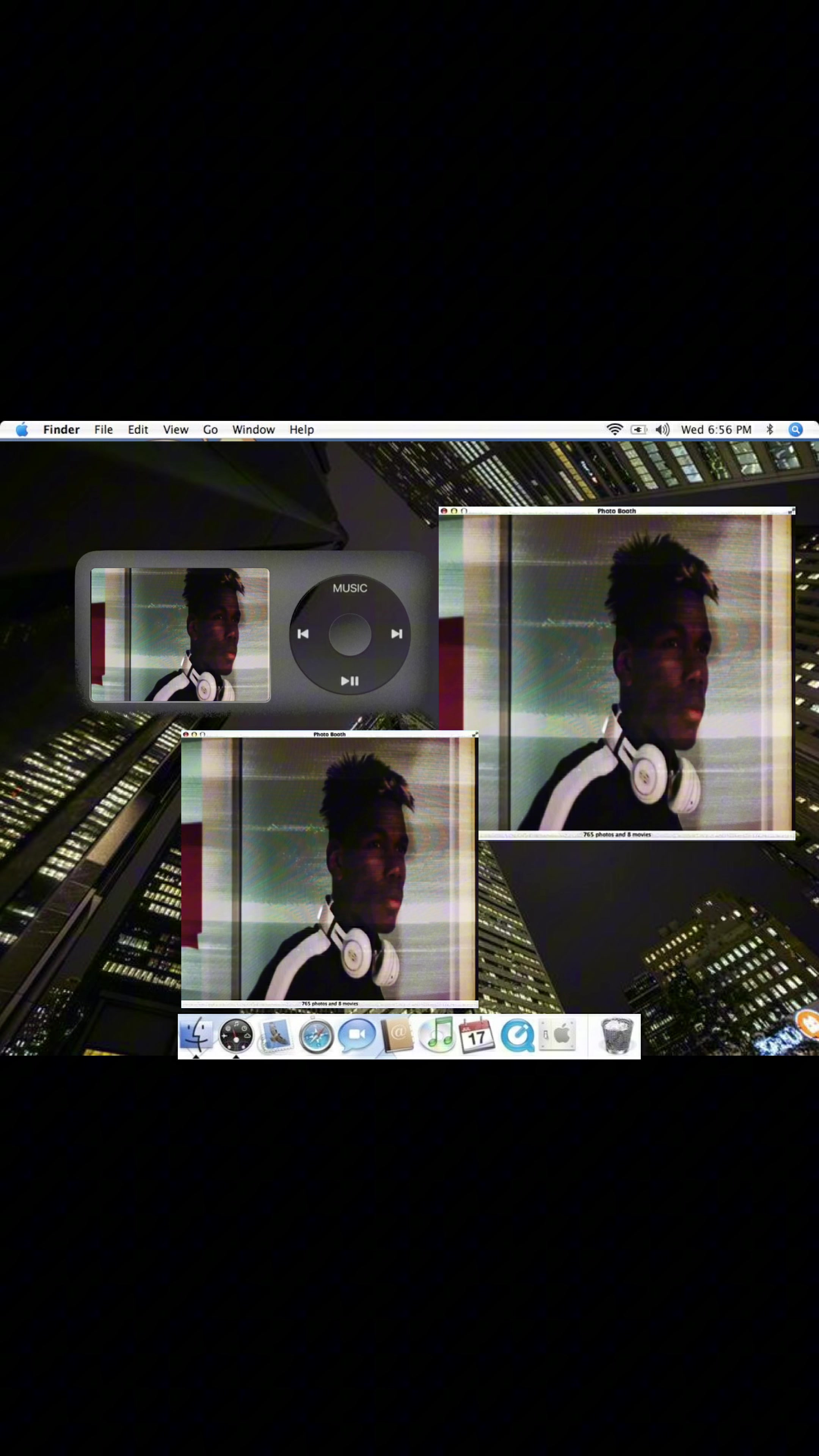Click the smaller Photo Booth window title
Image resolution: width=819 pixels, height=1456 pixels.
click(x=329, y=734)
